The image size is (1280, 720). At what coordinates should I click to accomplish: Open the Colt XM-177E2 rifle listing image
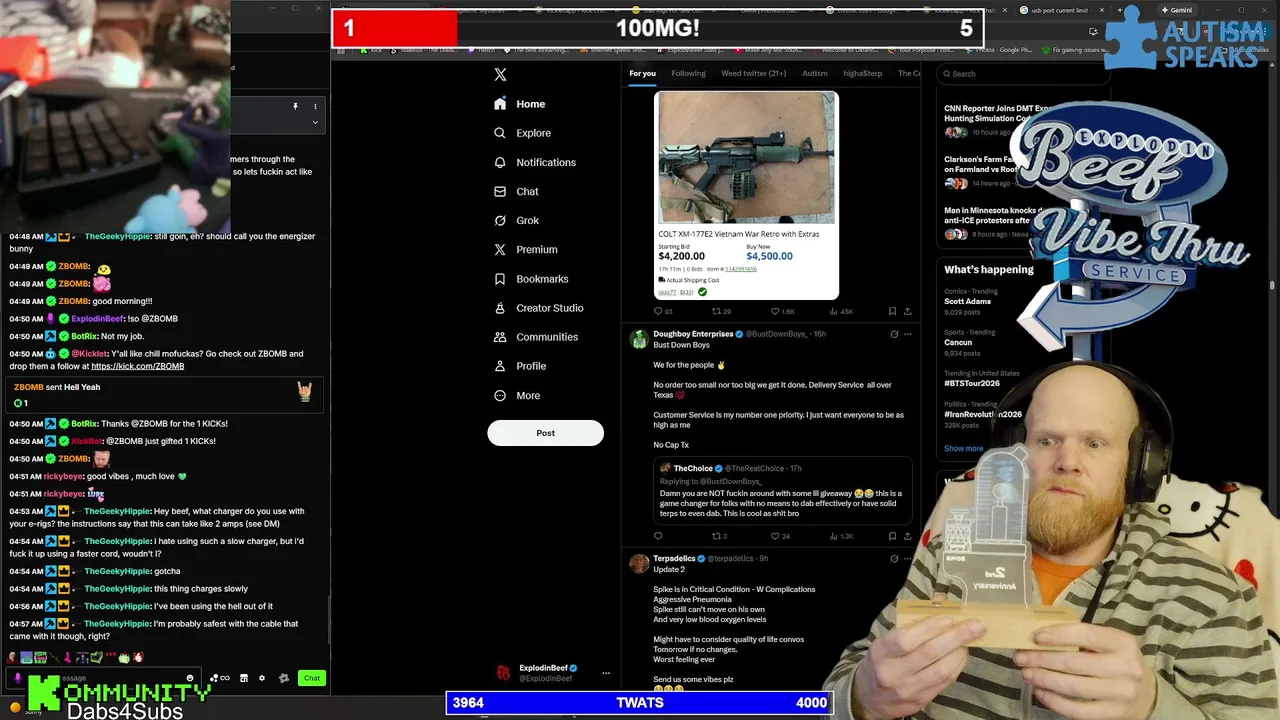(746, 158)
